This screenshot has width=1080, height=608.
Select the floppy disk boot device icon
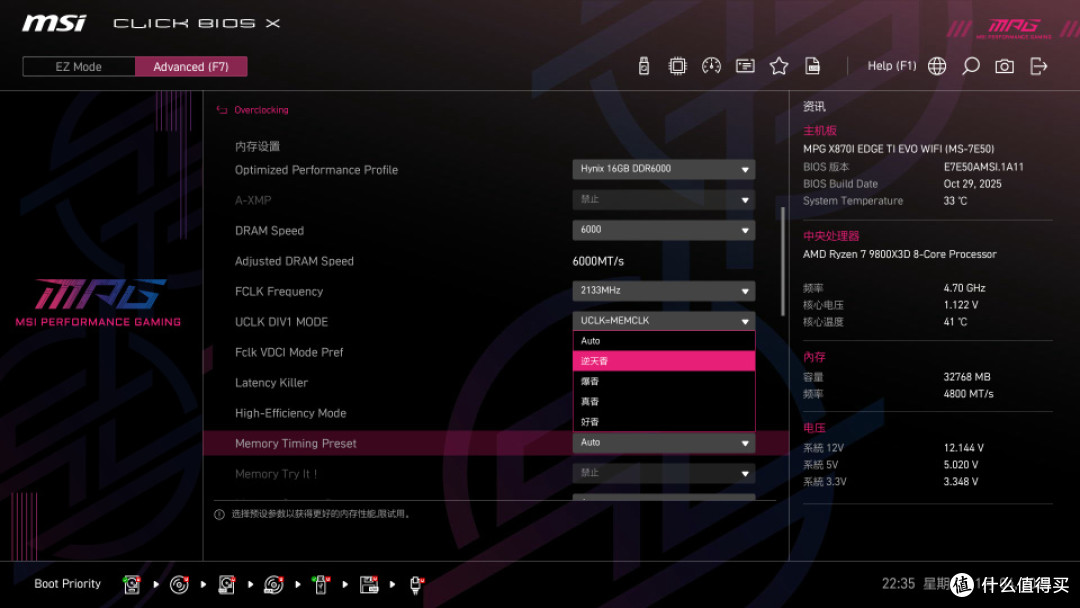pyautogui.click(x=369, y=585)
